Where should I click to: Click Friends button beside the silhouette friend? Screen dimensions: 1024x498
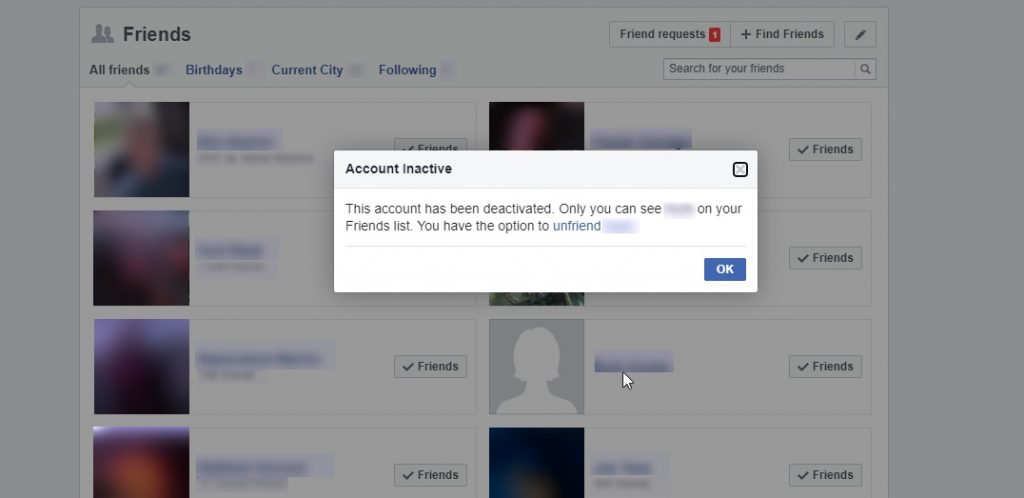(825, 367)
